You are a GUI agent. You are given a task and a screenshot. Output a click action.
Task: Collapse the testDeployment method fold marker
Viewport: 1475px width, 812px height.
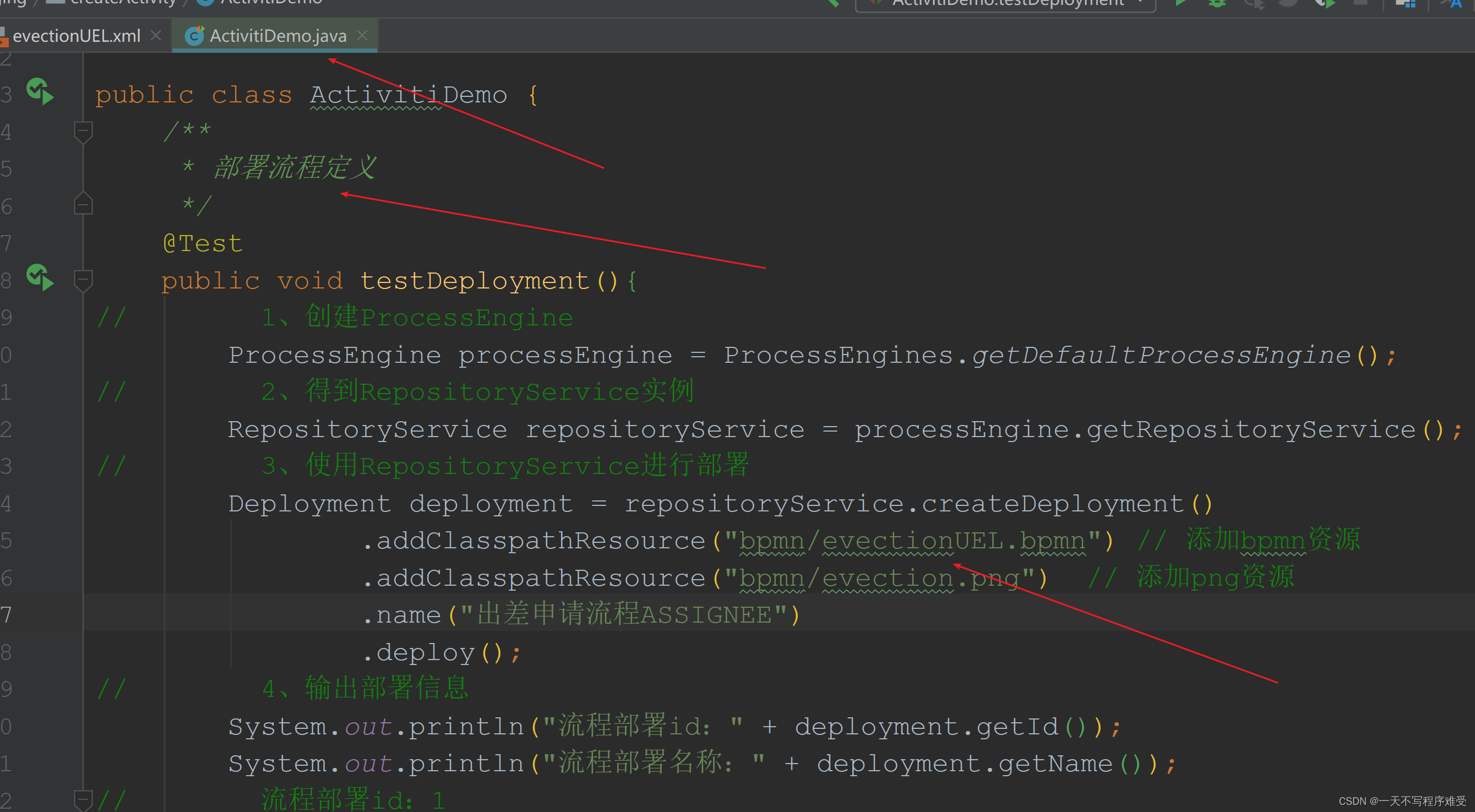pos(84,281)
